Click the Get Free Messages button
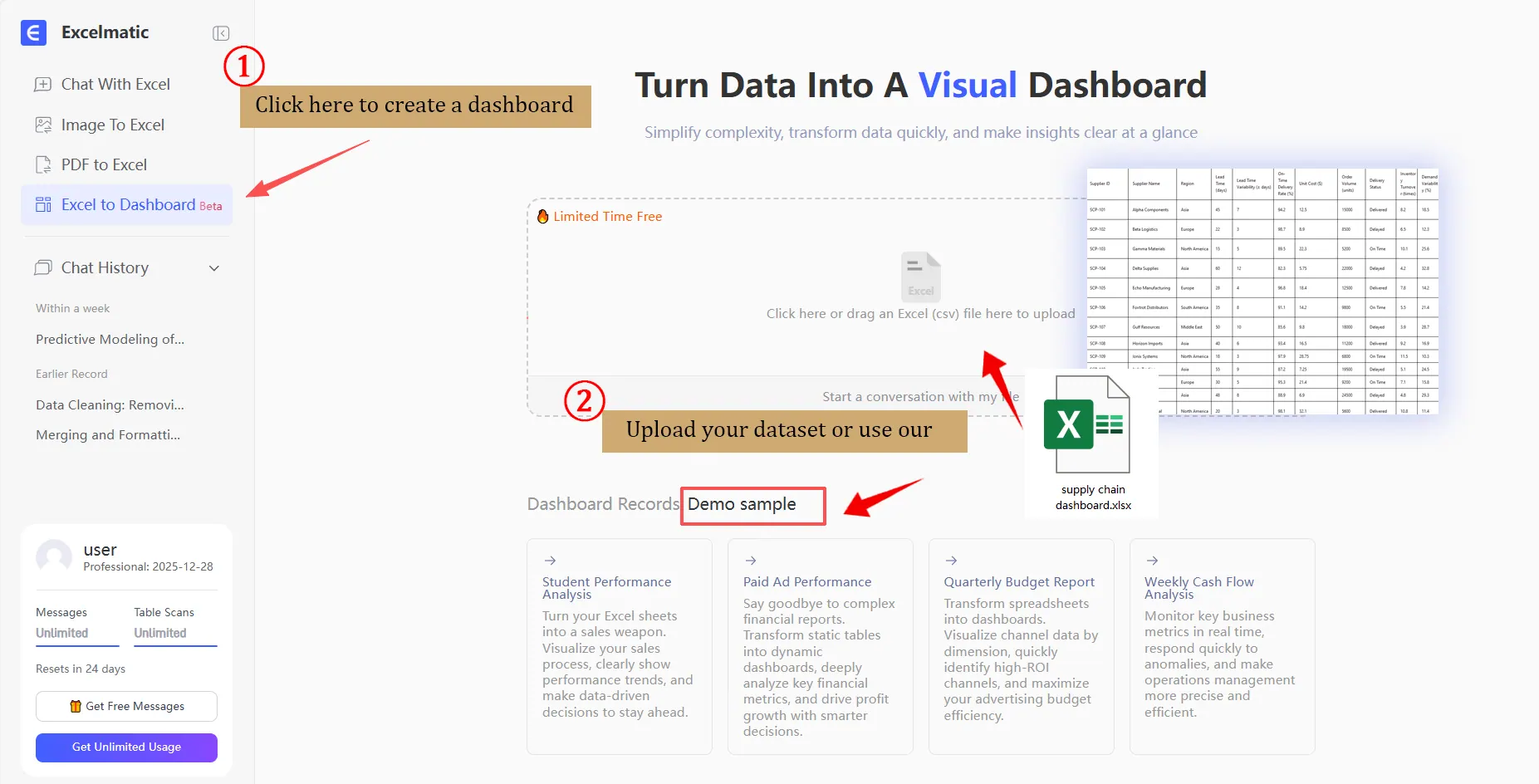The height and width of the screenshot is (784, 1539). 125,706
